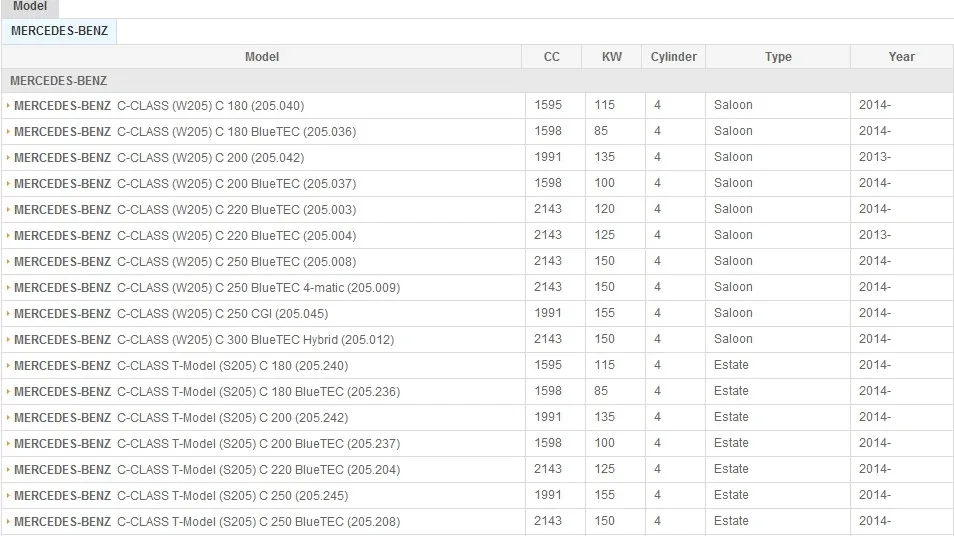Expand the T-Model C 250 (205.245) arrow
This screenshot has width=954, height=536.
(x=8, y=495)
